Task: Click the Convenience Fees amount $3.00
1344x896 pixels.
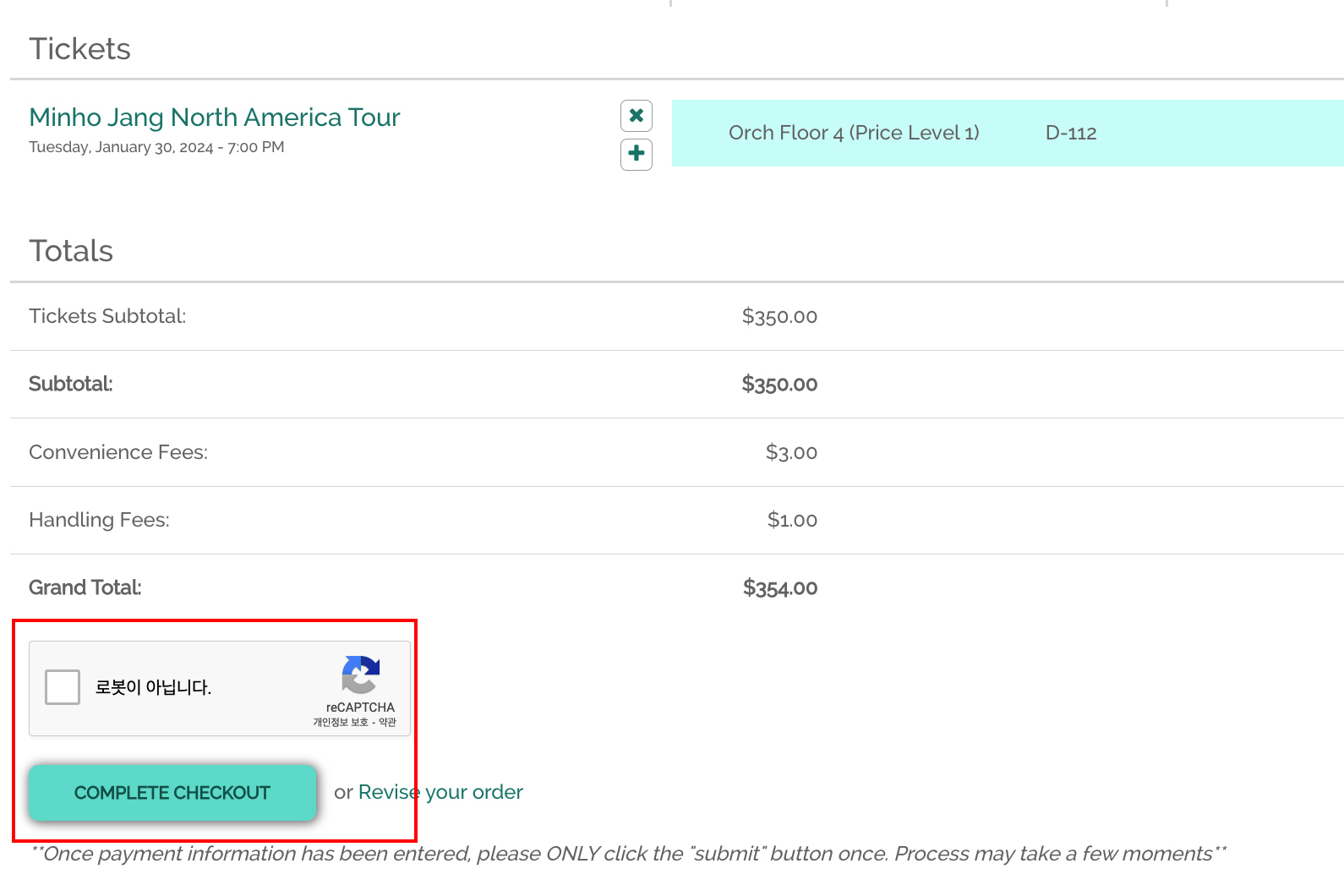Action: coord(791,452)
